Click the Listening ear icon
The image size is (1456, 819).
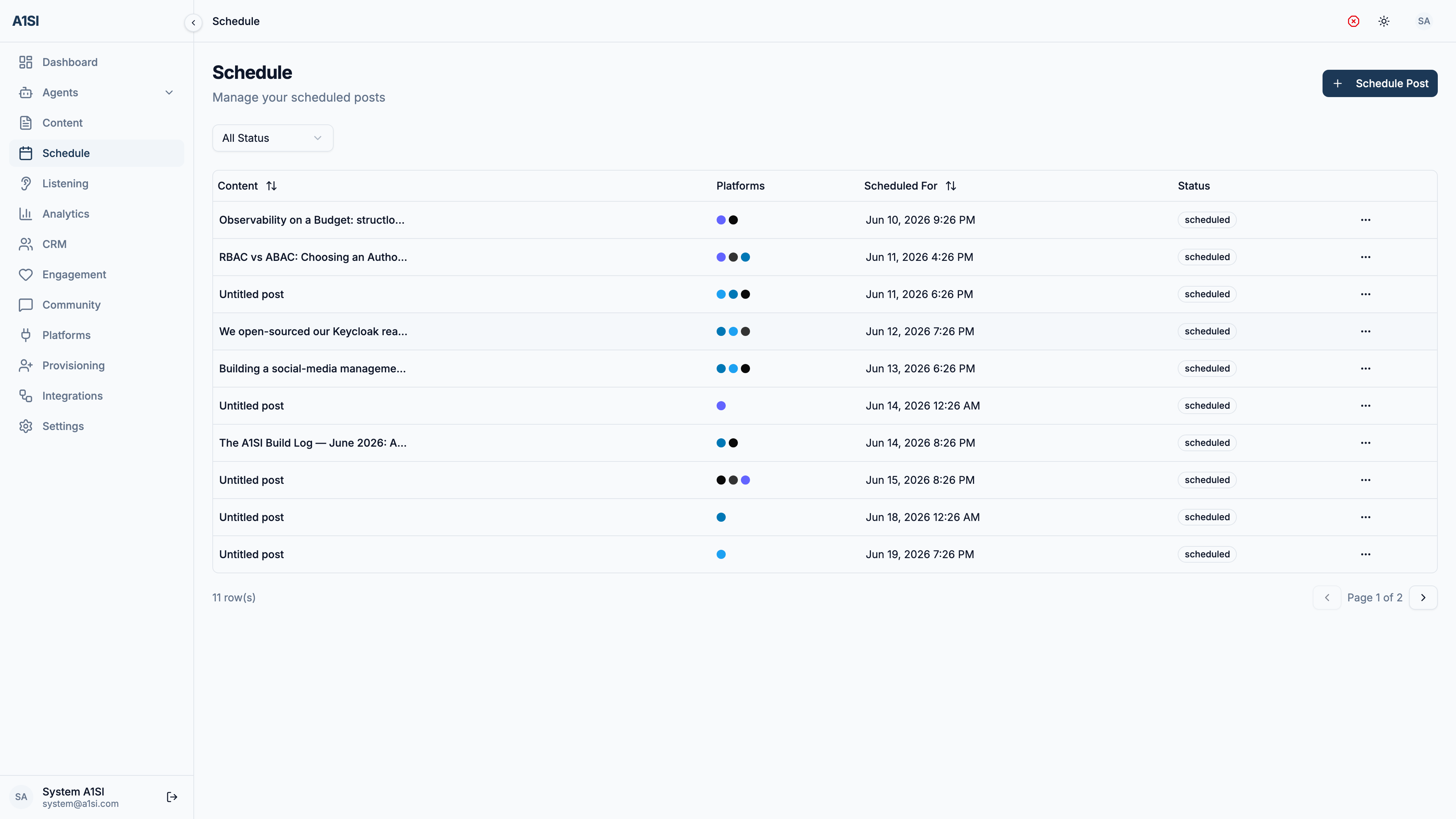tap(25, 184)
